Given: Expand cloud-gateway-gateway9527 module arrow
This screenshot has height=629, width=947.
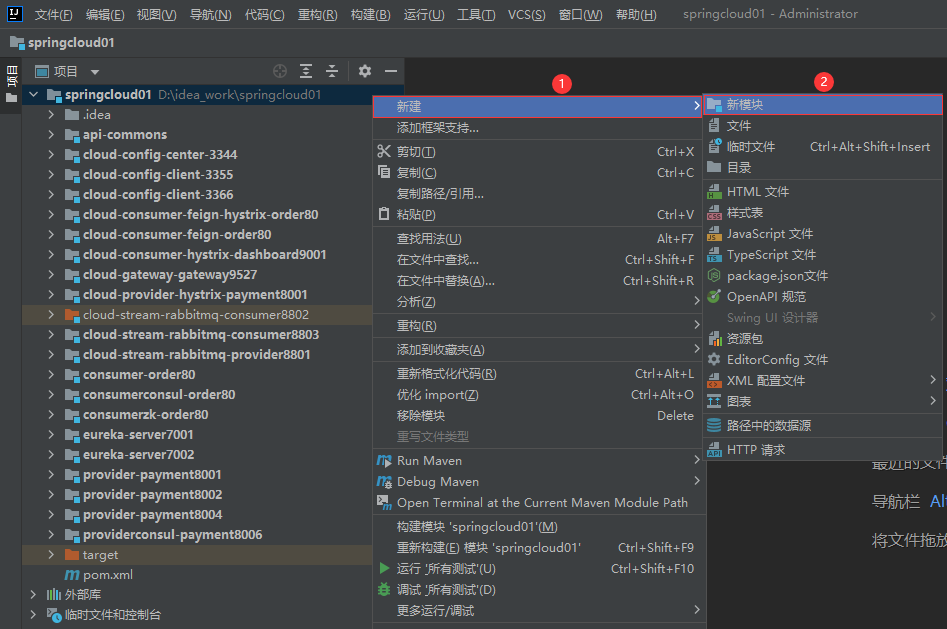Looking at the screenshot, I should 51,275.
